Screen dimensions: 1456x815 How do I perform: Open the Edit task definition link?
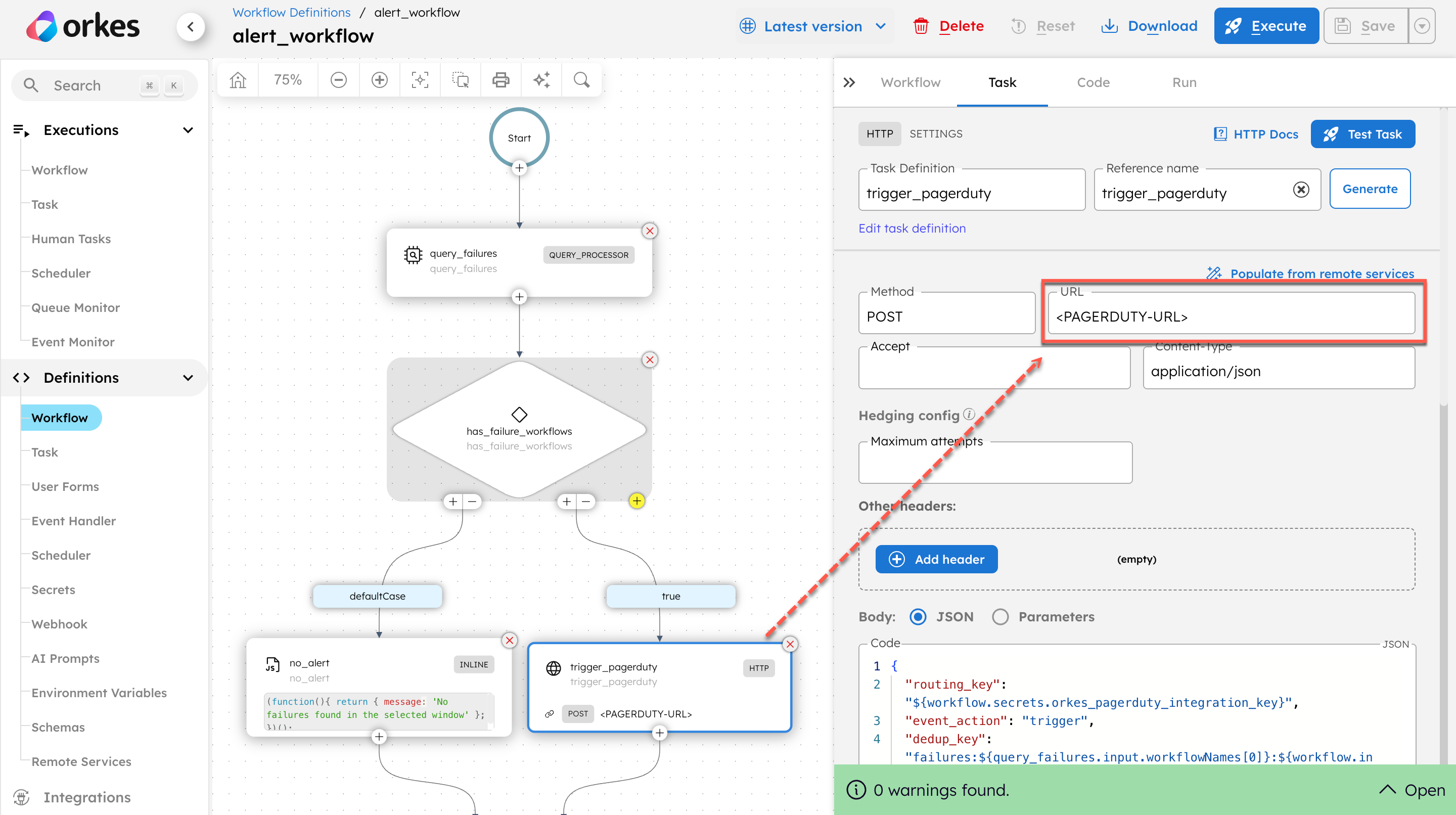point(912,229)
